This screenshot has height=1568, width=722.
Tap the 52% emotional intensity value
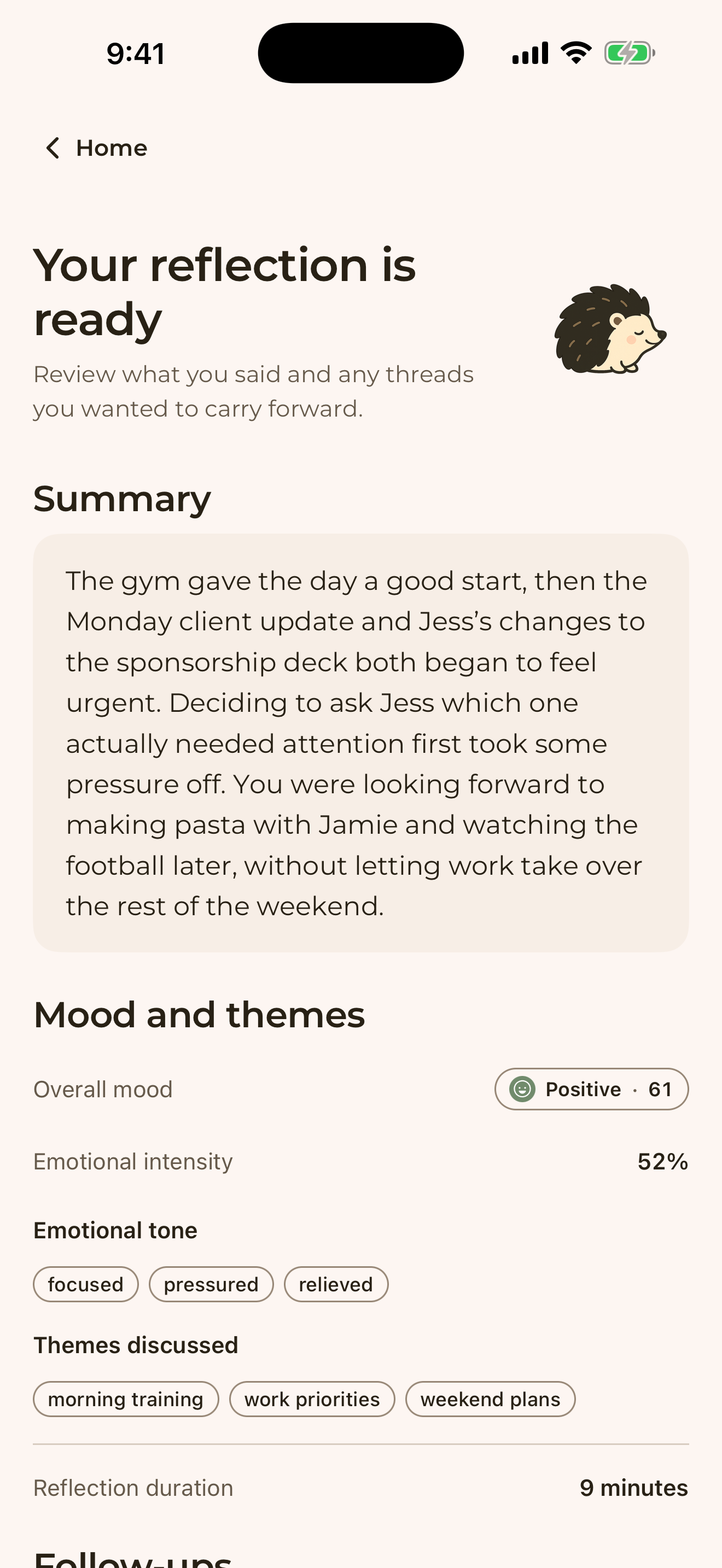[x=663, y=1161]
